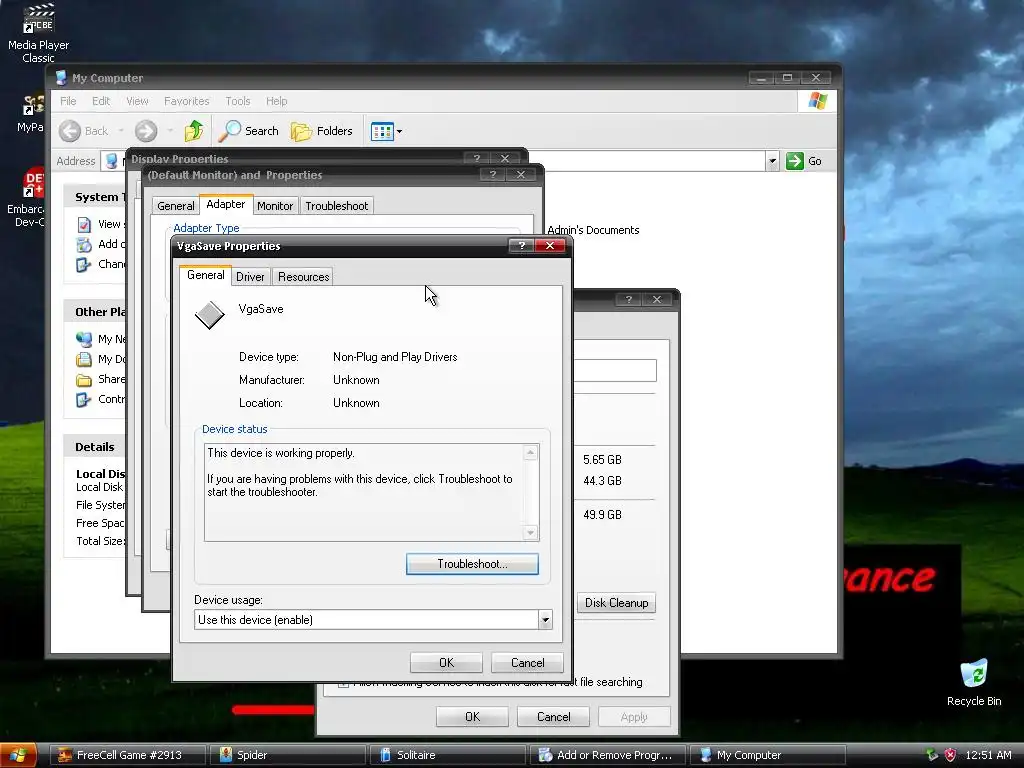1024x768 pixels.
Task: Open General tab in Default Monitor Properties
Action: (x=176, y=206)
